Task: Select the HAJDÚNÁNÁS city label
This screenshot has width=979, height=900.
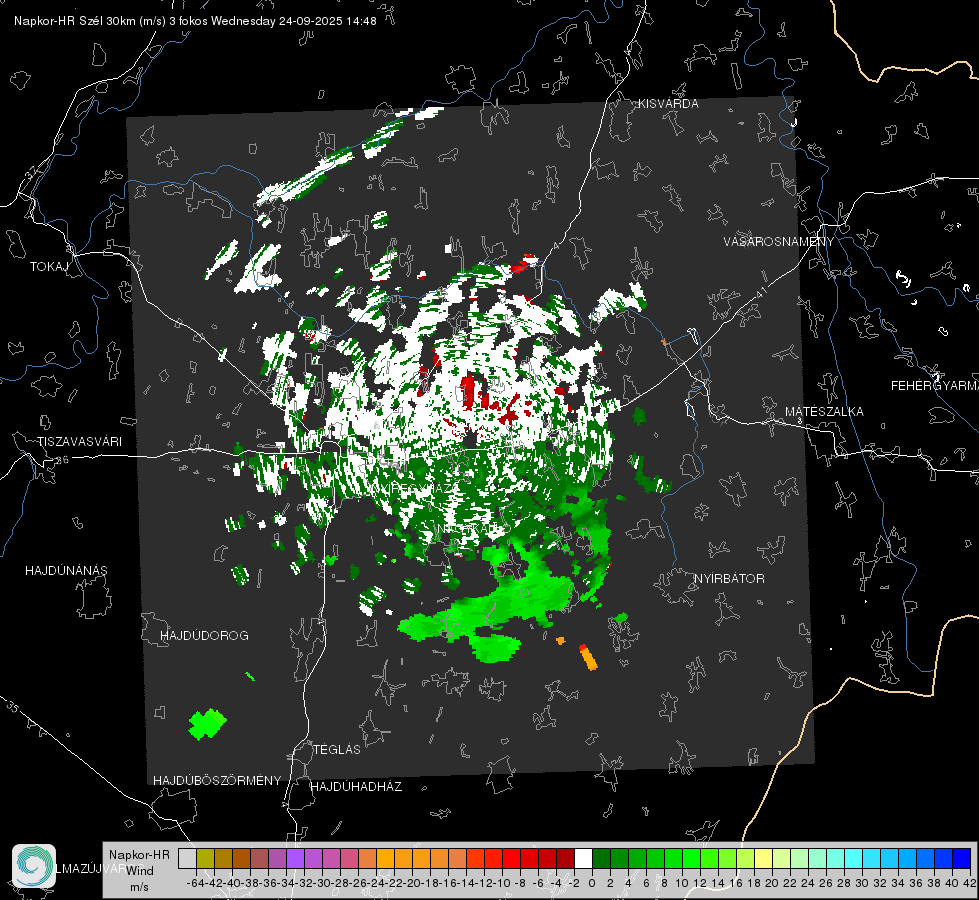Action: click(x=66, y=571)
